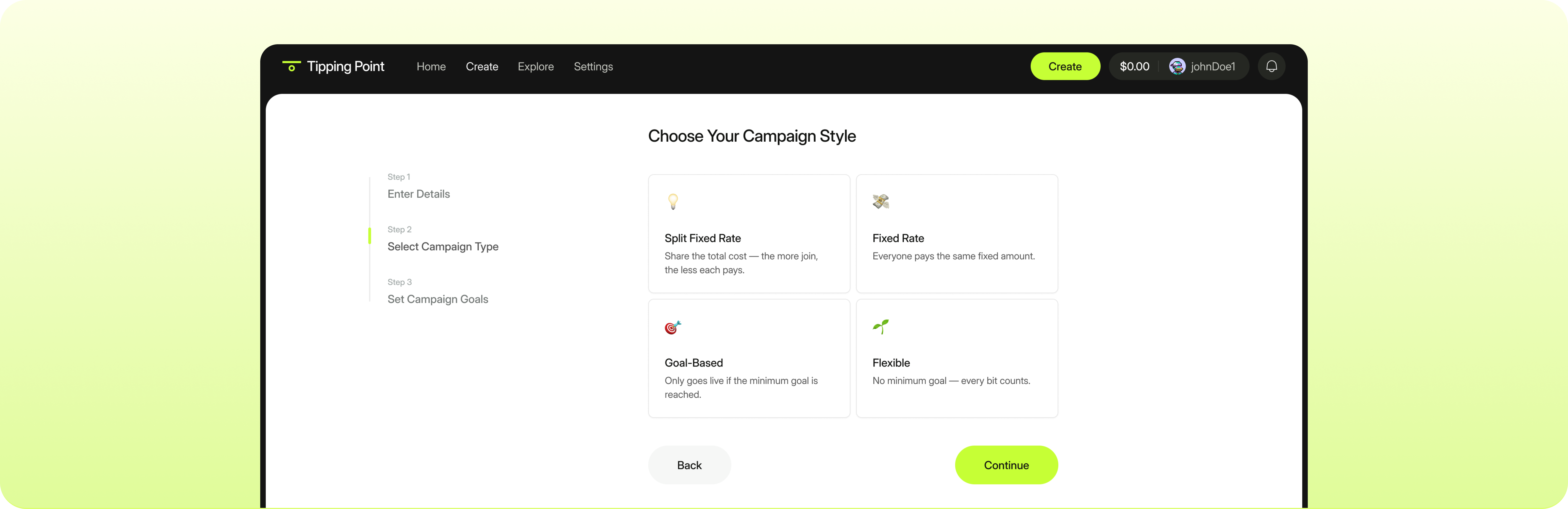Pick the Goal-Based campaign card
This screenshot has height=509, width=1568.
(749, 358)
